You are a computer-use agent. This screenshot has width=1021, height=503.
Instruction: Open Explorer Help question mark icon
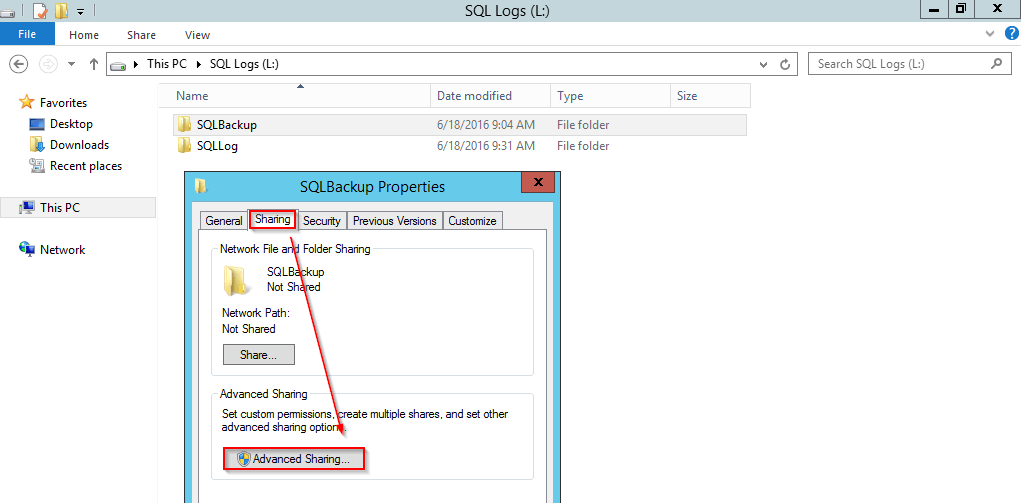1011,33
